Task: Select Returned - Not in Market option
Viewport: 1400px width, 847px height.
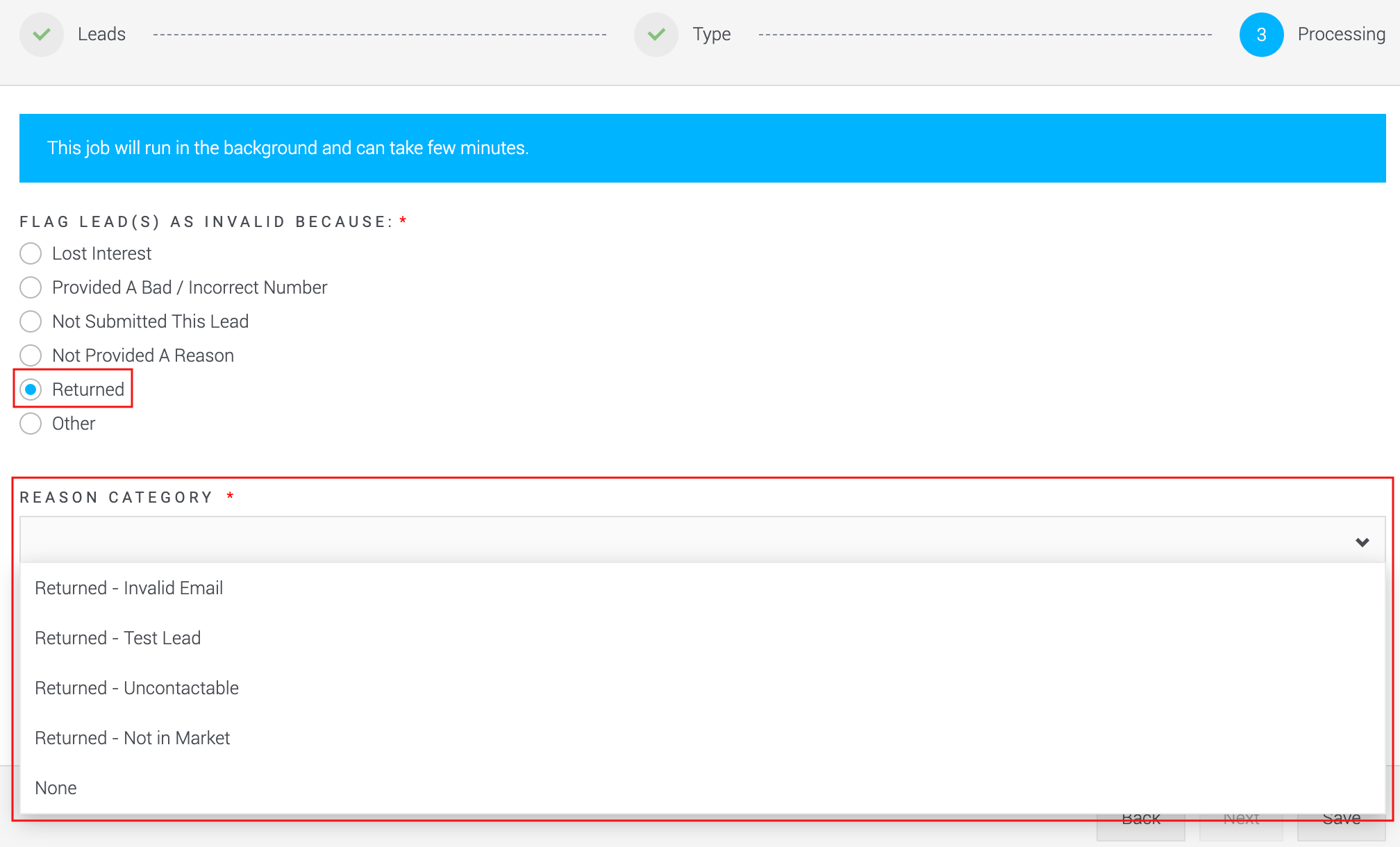Action: 703,738
